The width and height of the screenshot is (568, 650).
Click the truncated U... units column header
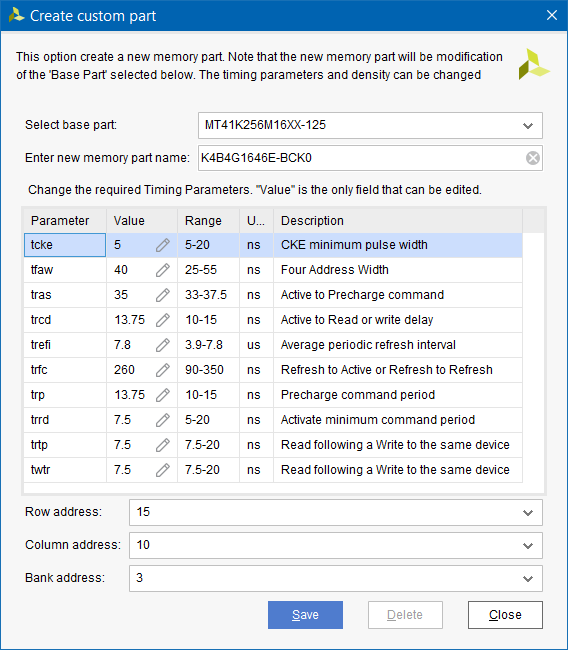click(257, 221)
